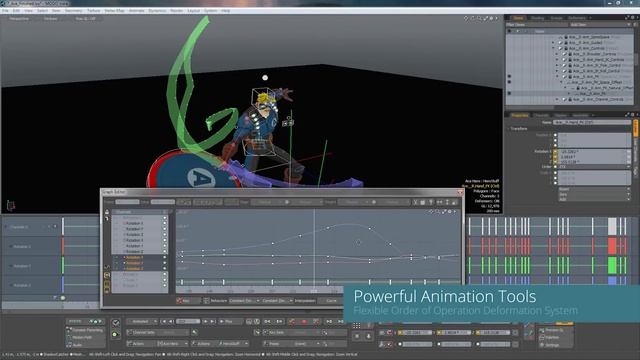This screenshot has width=640, height=360.
Task: Select highlighted Rotation X channel in Graph Editor
Action: pyautogui.click(x=135, y=258)
